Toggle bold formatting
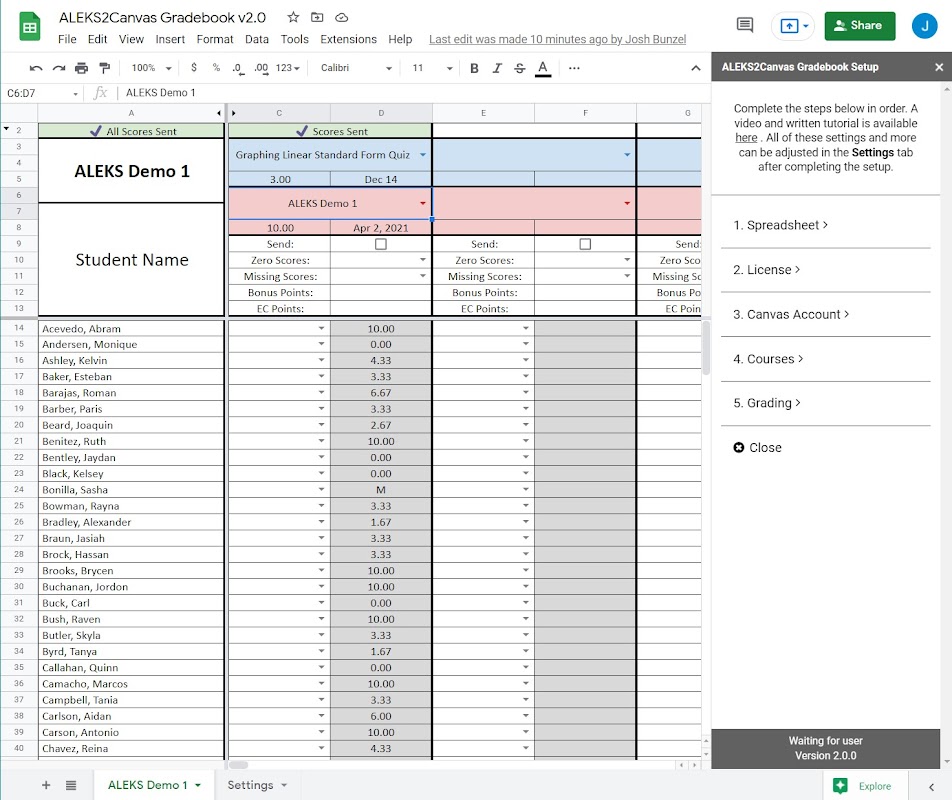Viewport: 952px width, 800px height. tap(474, 68)
